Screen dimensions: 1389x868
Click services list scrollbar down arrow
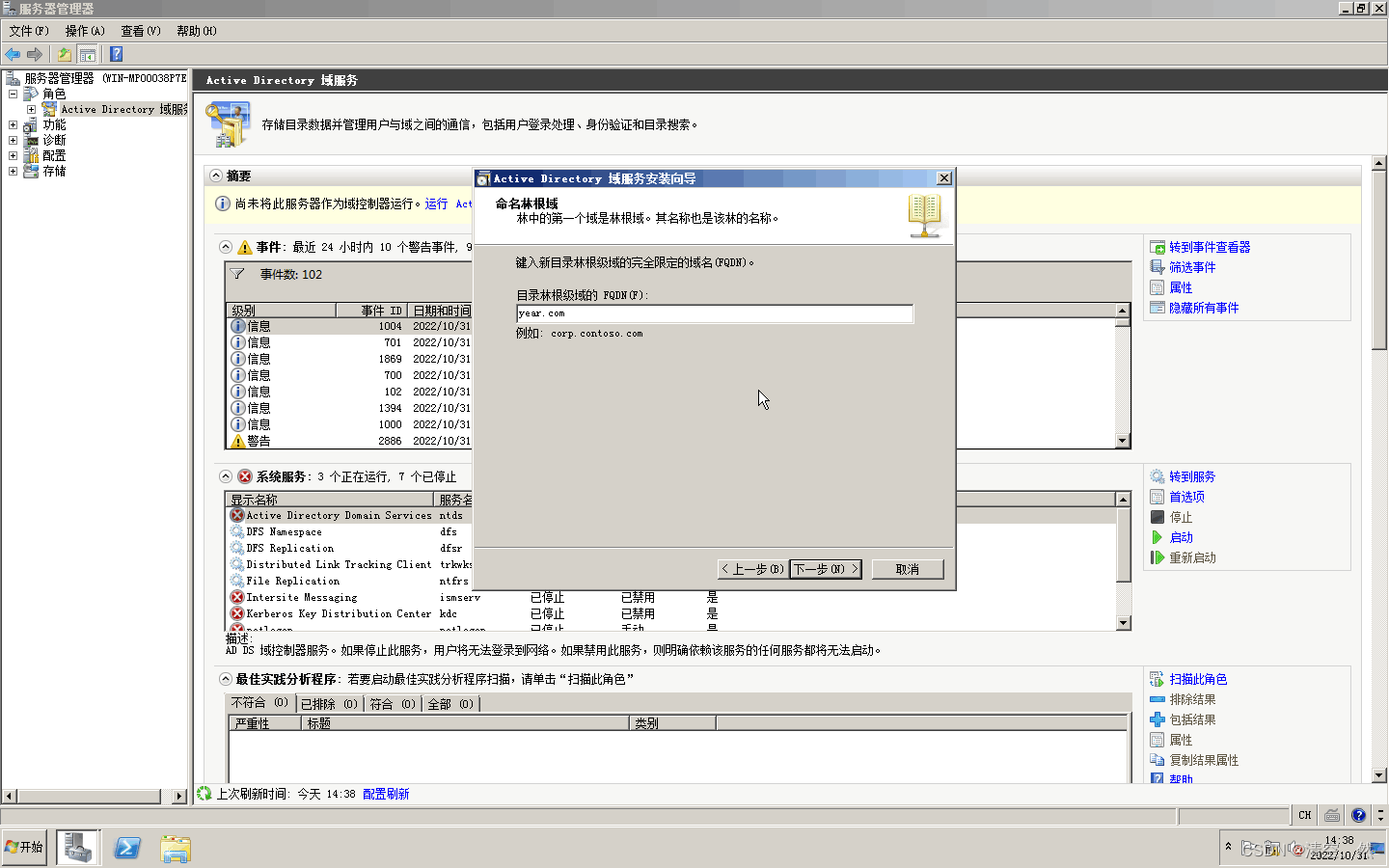(1123, 623)
